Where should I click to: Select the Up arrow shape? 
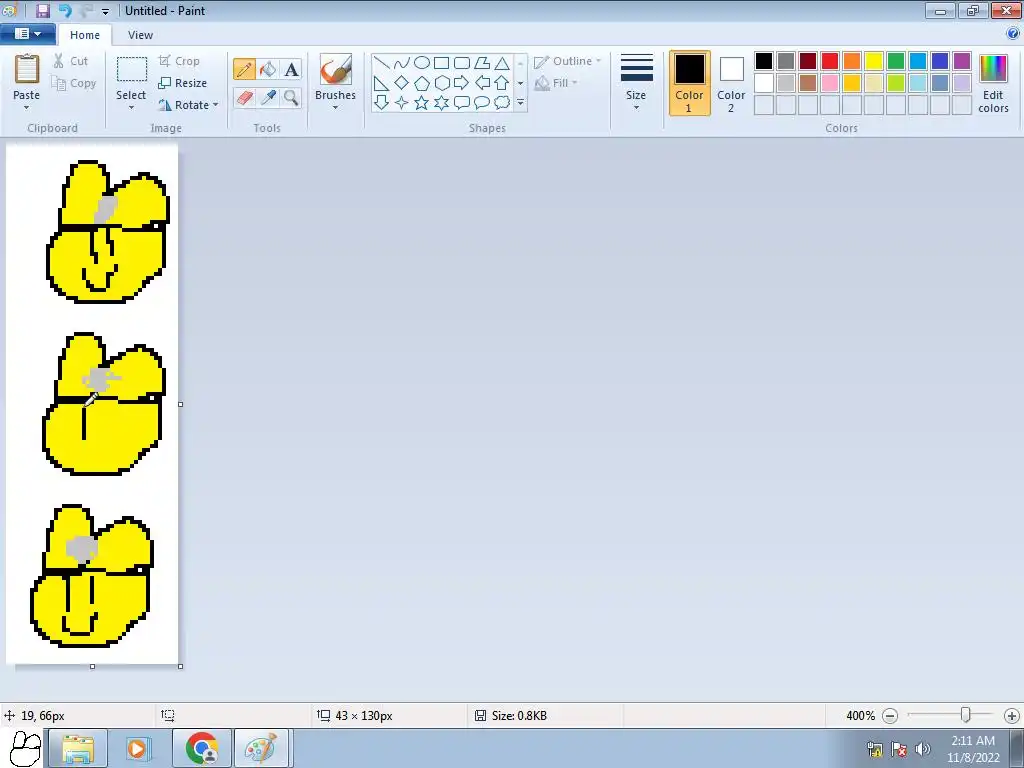click(502, 83)
